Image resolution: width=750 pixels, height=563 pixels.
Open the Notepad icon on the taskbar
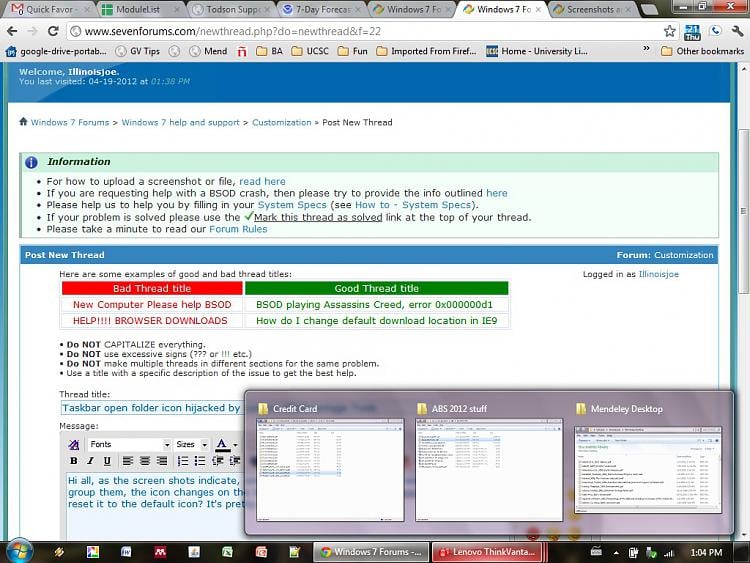(294, 552)
